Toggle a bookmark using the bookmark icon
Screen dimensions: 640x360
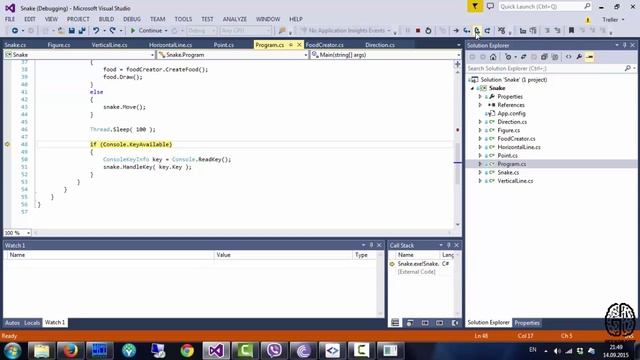[x=571, y=31]
